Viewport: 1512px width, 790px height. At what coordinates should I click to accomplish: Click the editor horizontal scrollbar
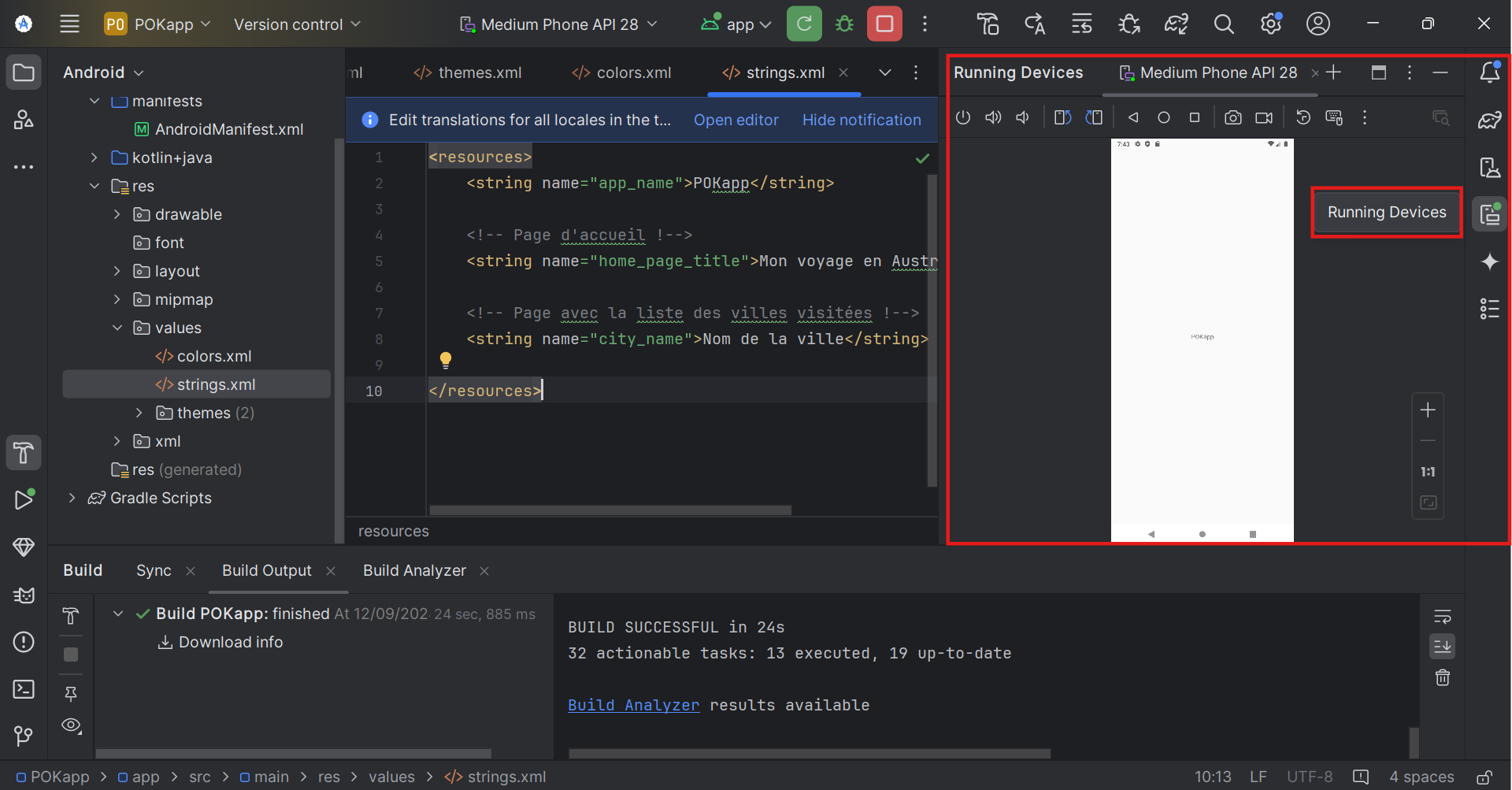point(610,510)
